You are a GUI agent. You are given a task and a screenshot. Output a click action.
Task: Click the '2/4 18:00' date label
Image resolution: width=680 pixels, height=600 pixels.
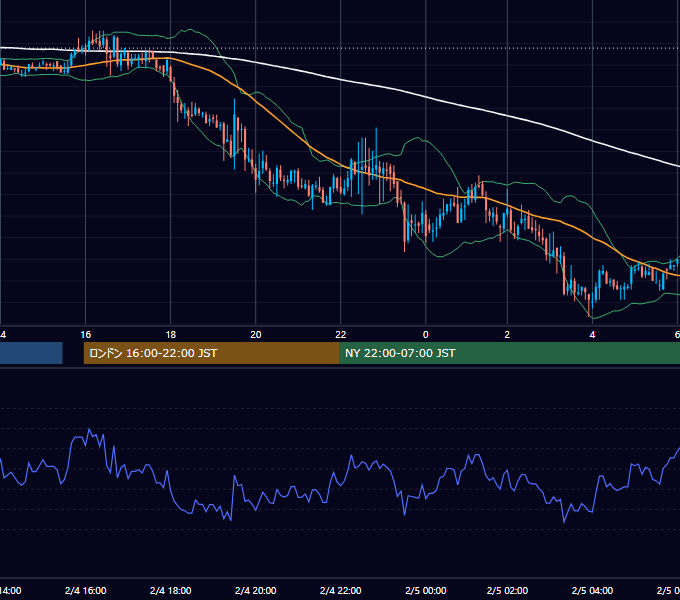pyautogui.click(x=170, y=590)
